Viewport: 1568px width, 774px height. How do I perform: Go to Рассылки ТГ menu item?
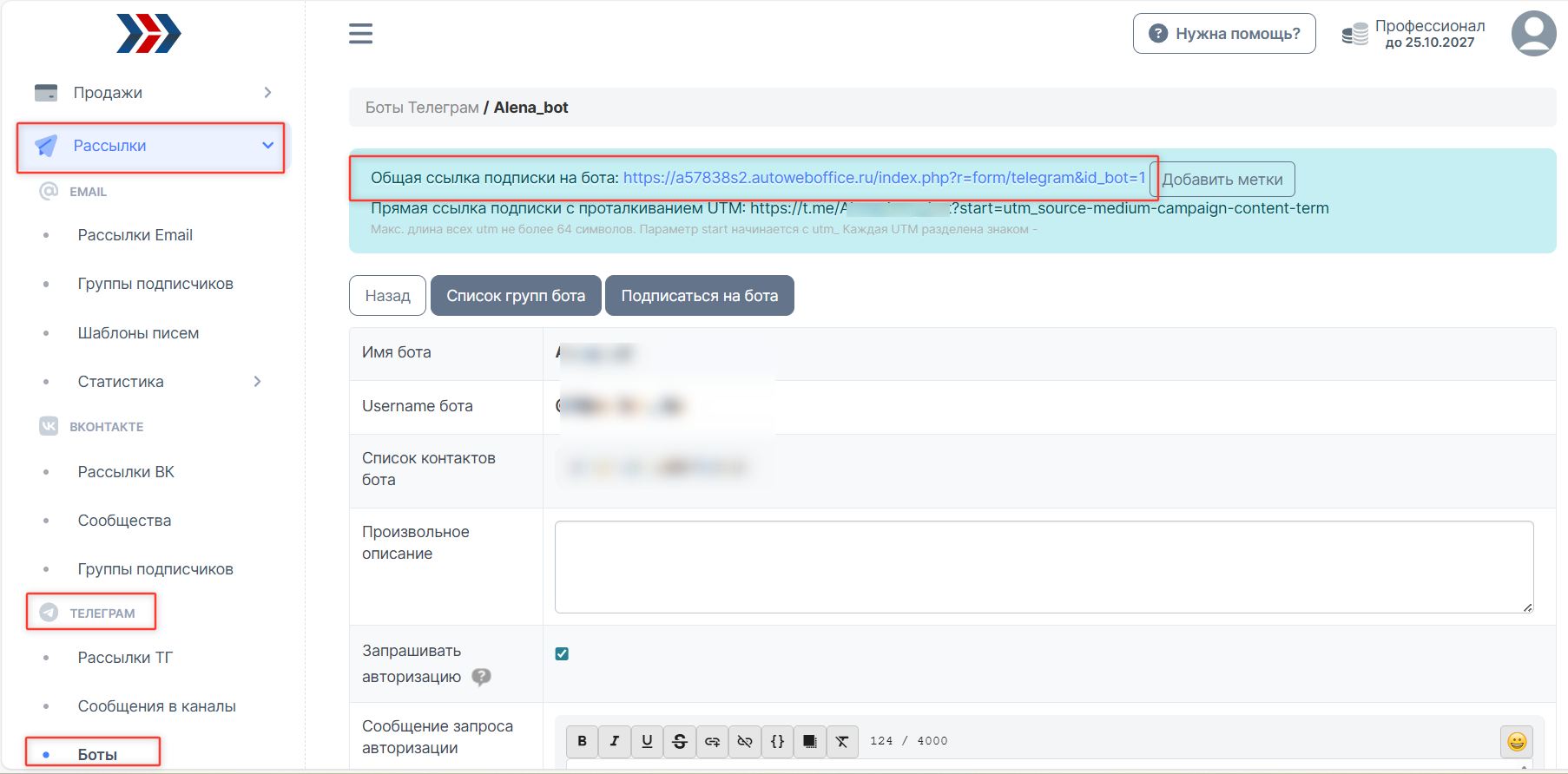coord(125,658)
